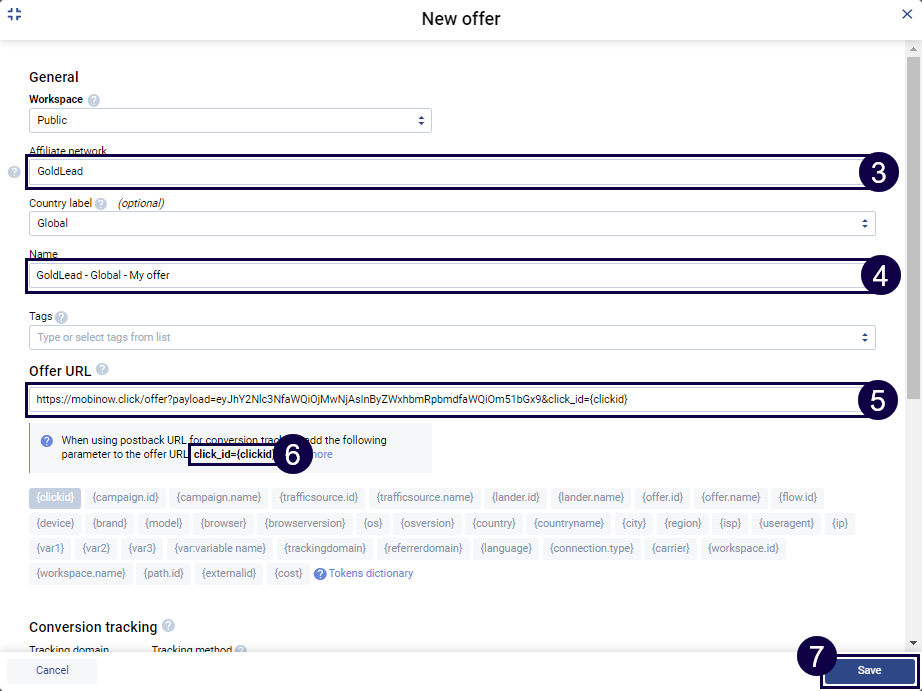This screenshot has height=691, width=922.
Task: Open the Tags selection dropdown
Action: tap(451, 337)
